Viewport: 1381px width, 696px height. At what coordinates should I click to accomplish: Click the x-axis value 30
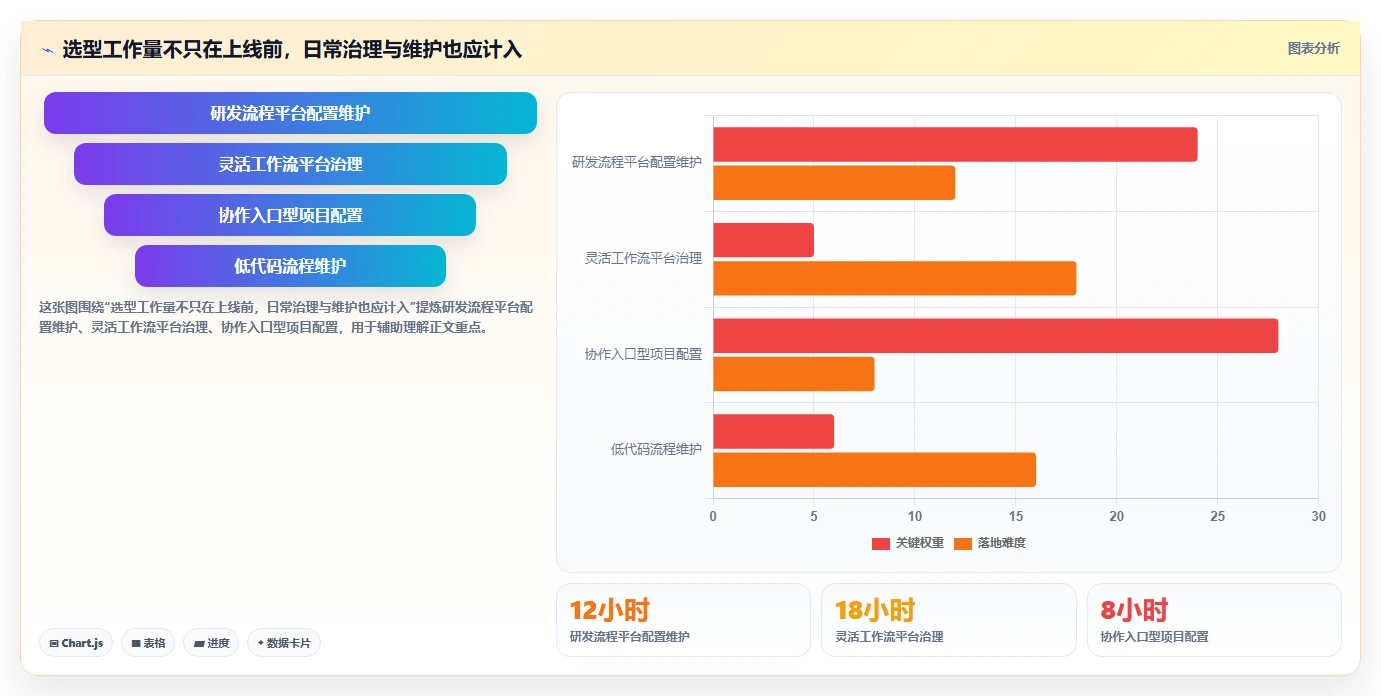(x=1318, y=517)
